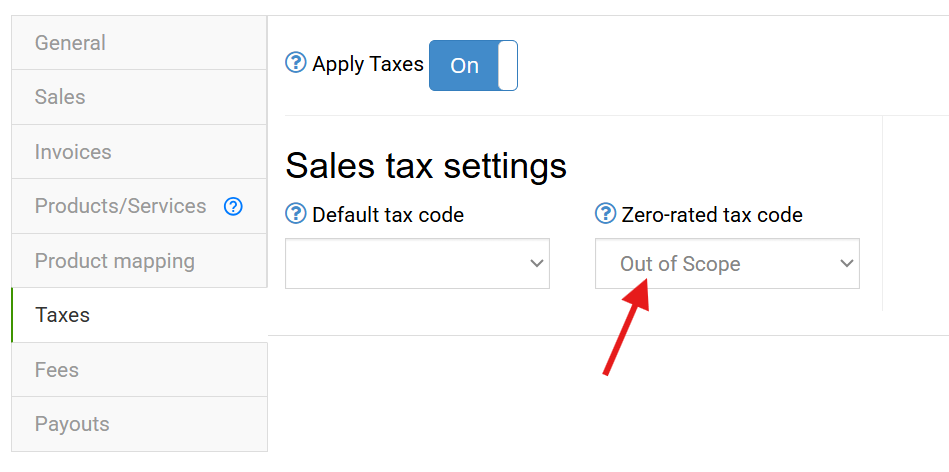Viewport: 949px width, 472px height.
Task: Click help icon next to Products/Services
Action: tap(233, 207)
